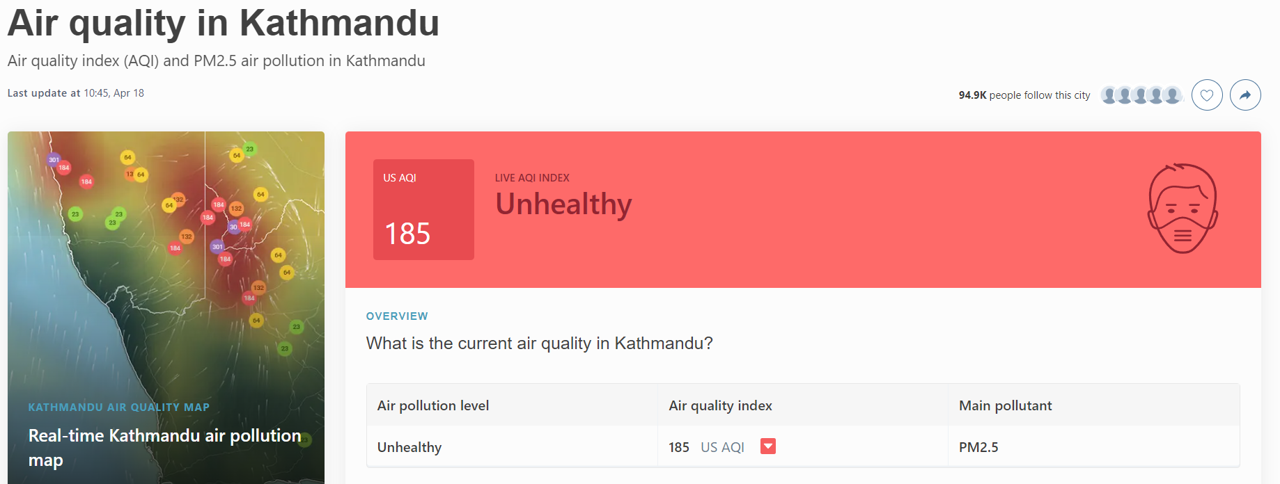
Task: Click the US AQI link in table
Action: 722,447
